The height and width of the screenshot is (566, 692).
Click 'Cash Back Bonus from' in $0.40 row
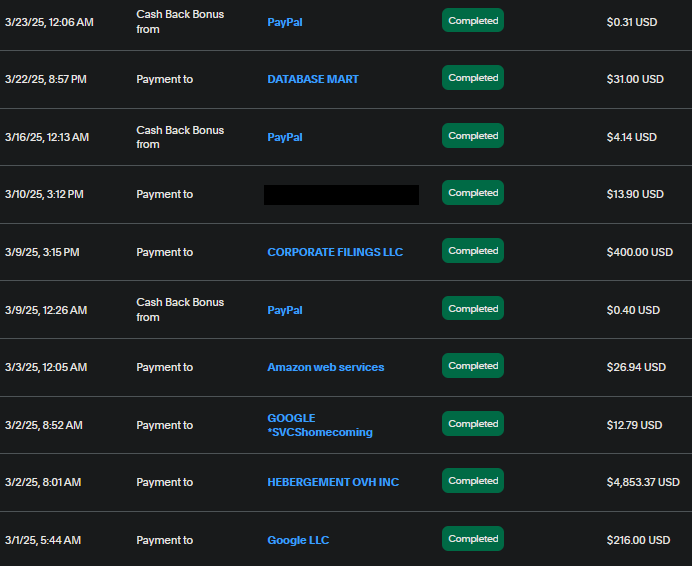tap(180, 310)
